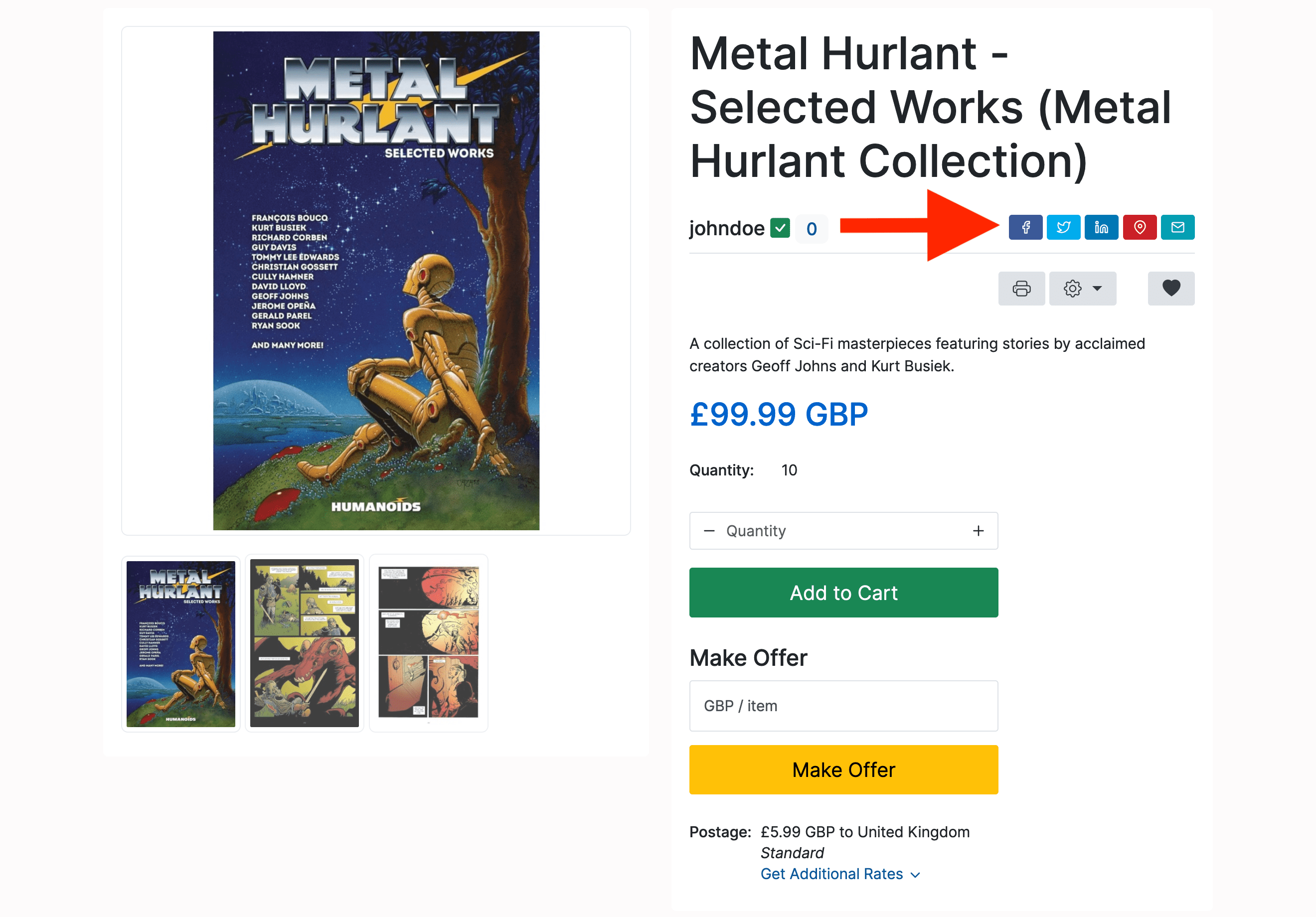Select the Metal Hurlant cover thumbnail
This screenshot has height=917, width=1316.
click(180, 643)
